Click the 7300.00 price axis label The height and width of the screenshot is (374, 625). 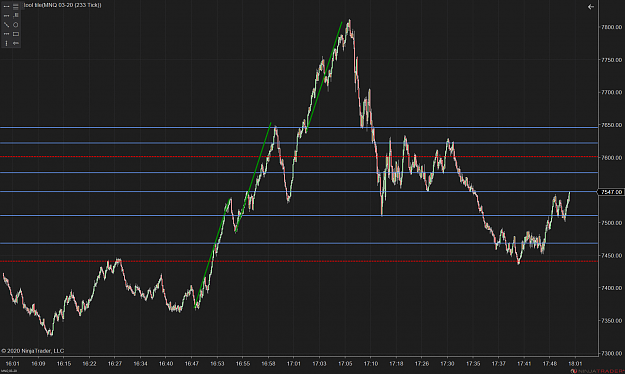click(611, 353)
